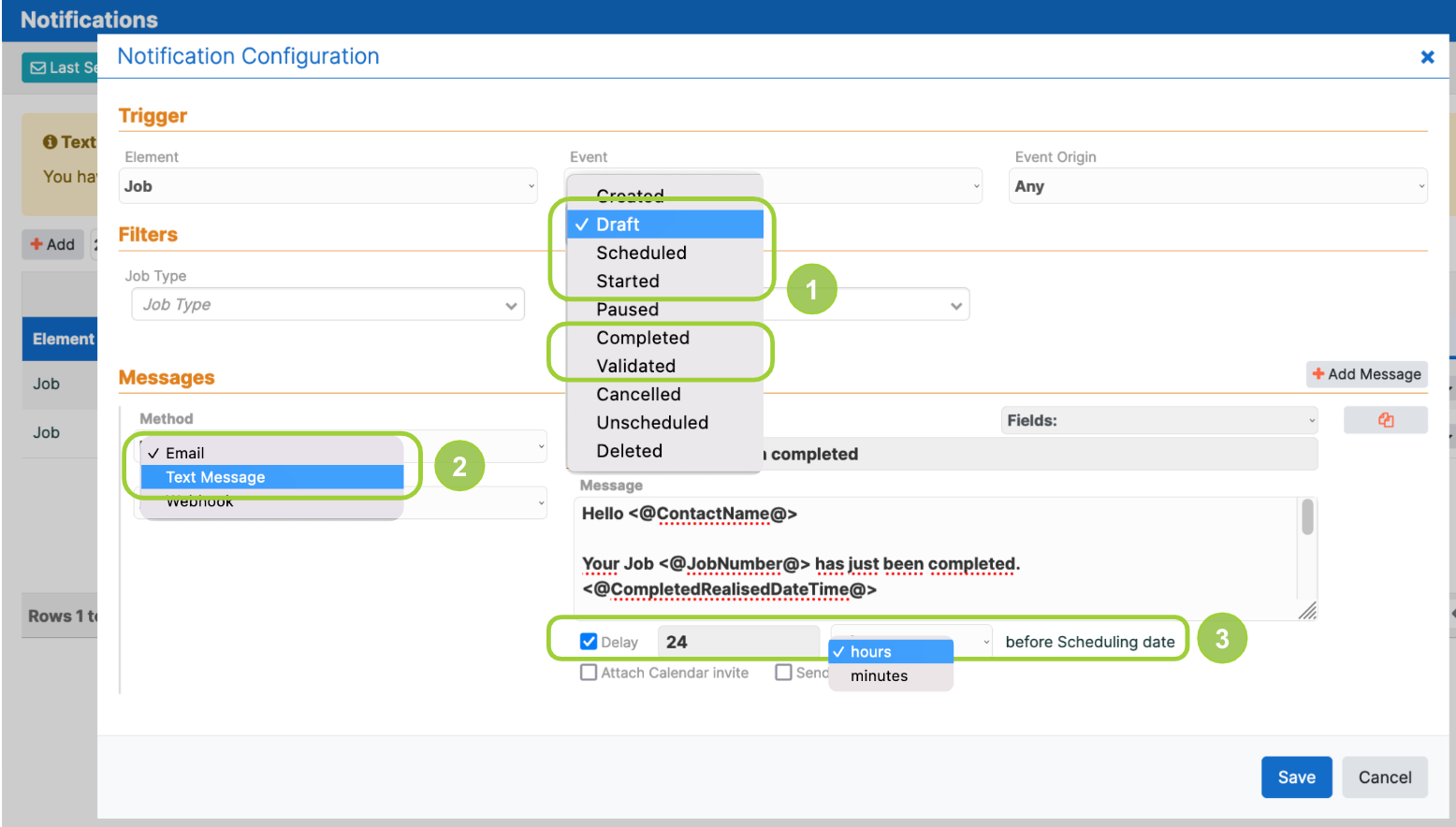Open the Event dropdown arrow
This screenshot has width=1456, height=827.
(x=976, y=186)
